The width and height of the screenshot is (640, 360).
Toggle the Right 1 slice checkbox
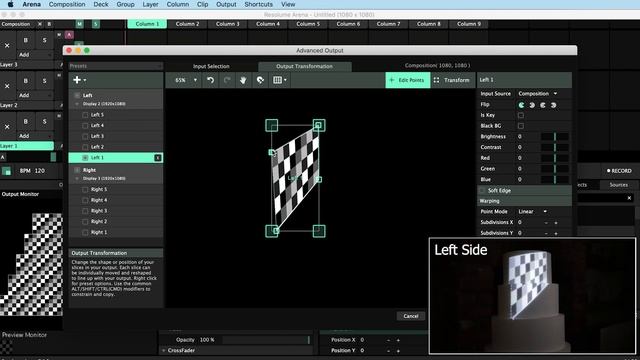click(85, 232)
